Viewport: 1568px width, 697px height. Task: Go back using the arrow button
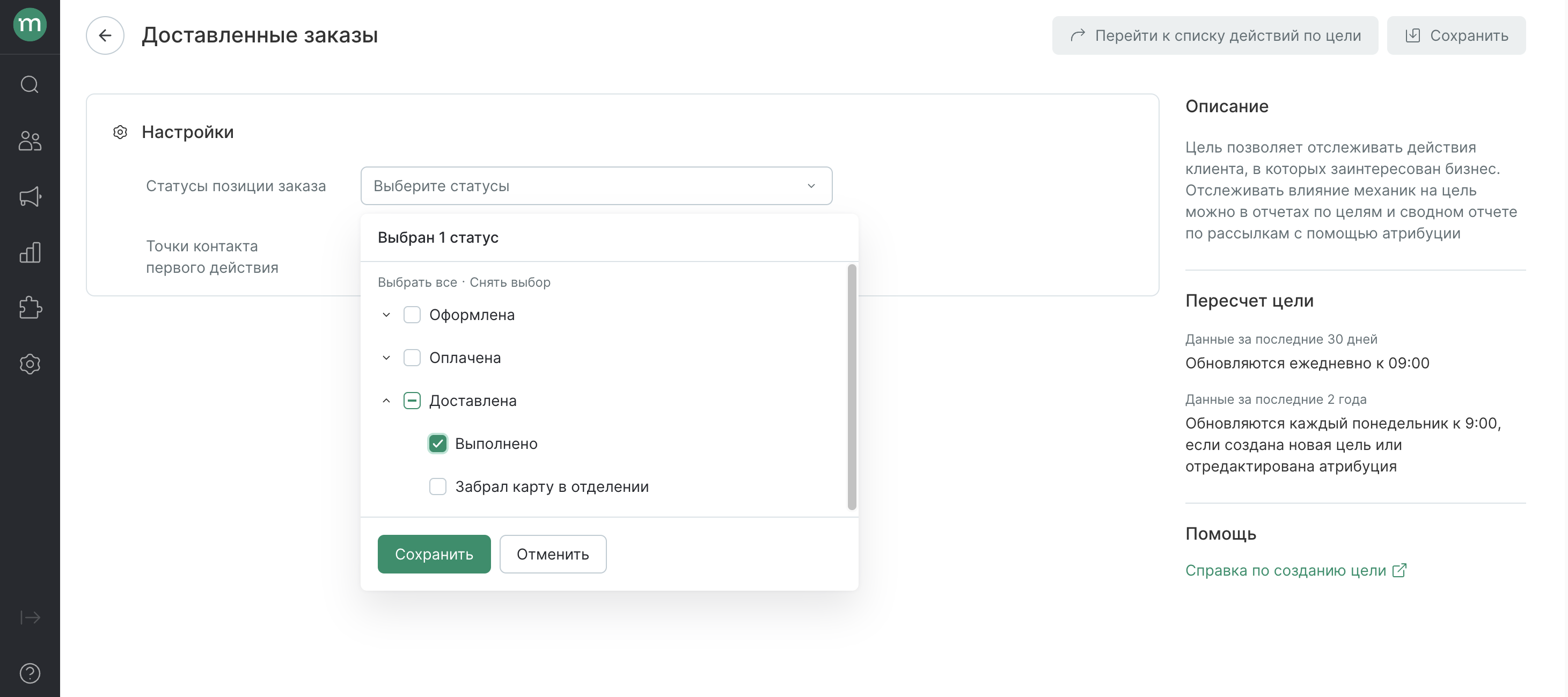tap(105, 35)
